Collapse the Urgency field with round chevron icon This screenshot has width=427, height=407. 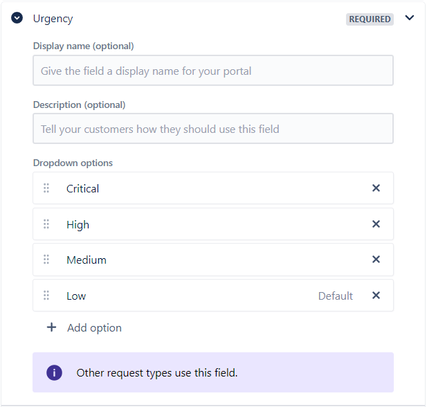click(17, 18)
